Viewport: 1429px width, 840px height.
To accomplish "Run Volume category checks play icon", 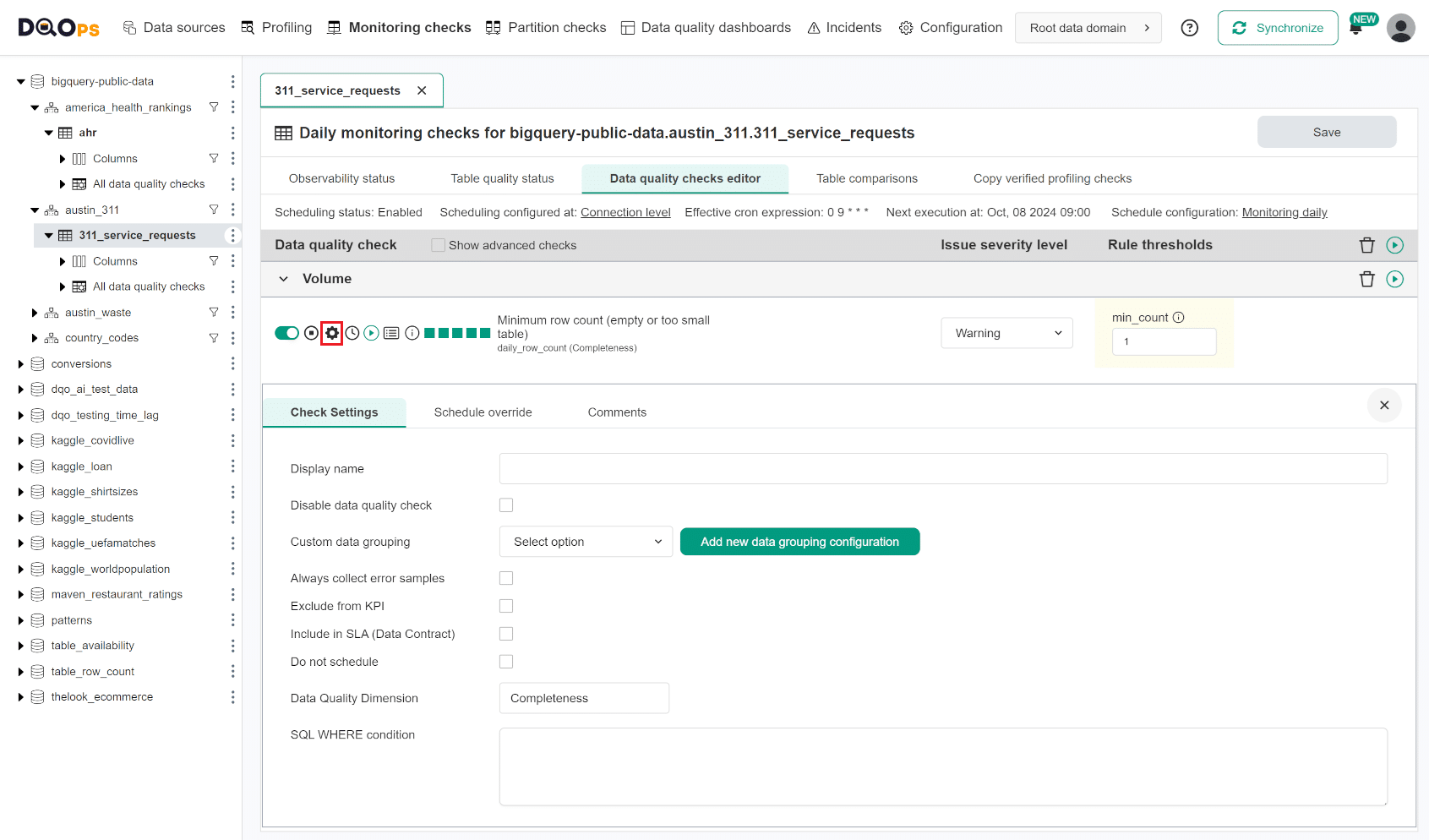I will (x=1395, y=279).
